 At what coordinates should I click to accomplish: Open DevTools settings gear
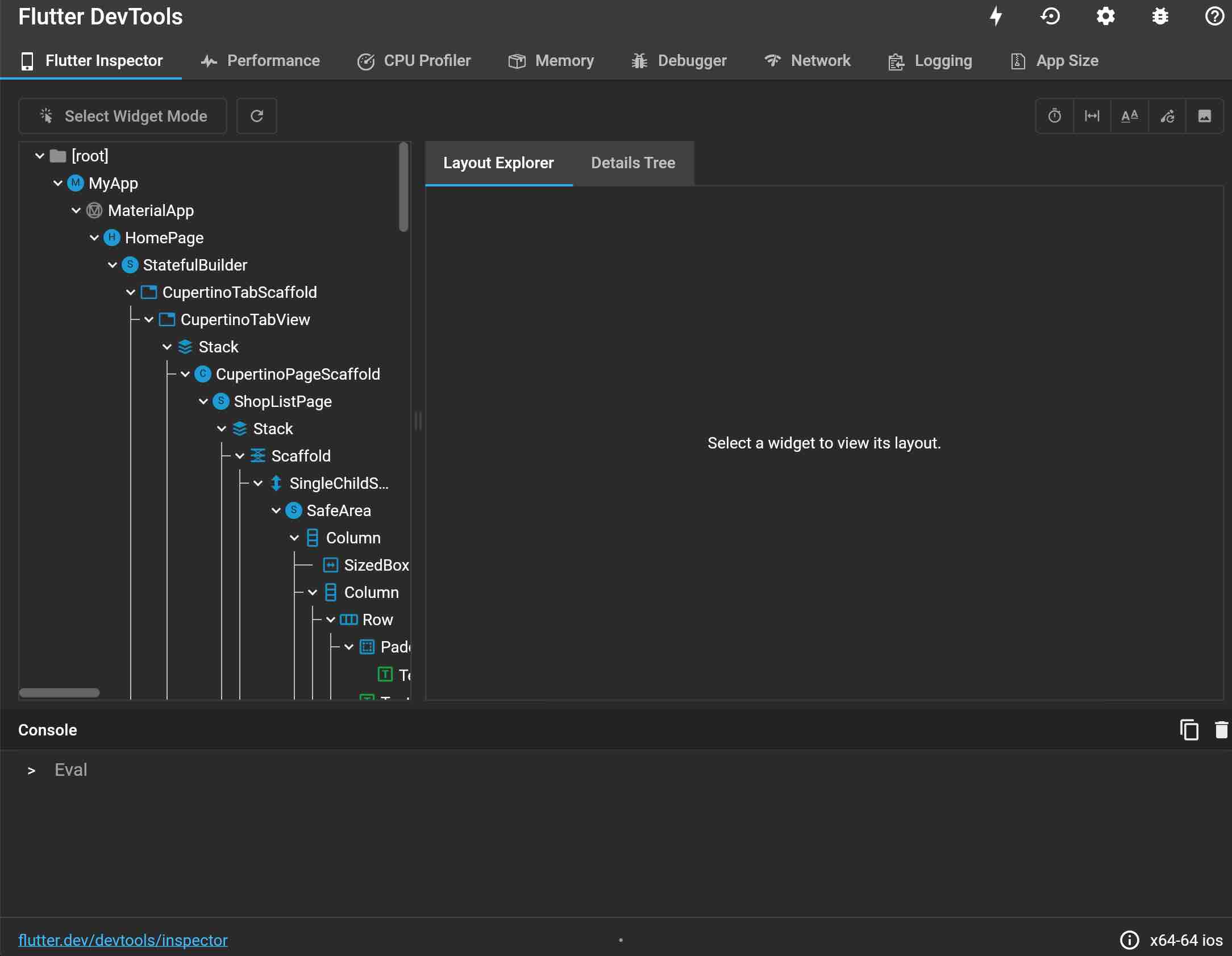click(x=1105, y=16)
